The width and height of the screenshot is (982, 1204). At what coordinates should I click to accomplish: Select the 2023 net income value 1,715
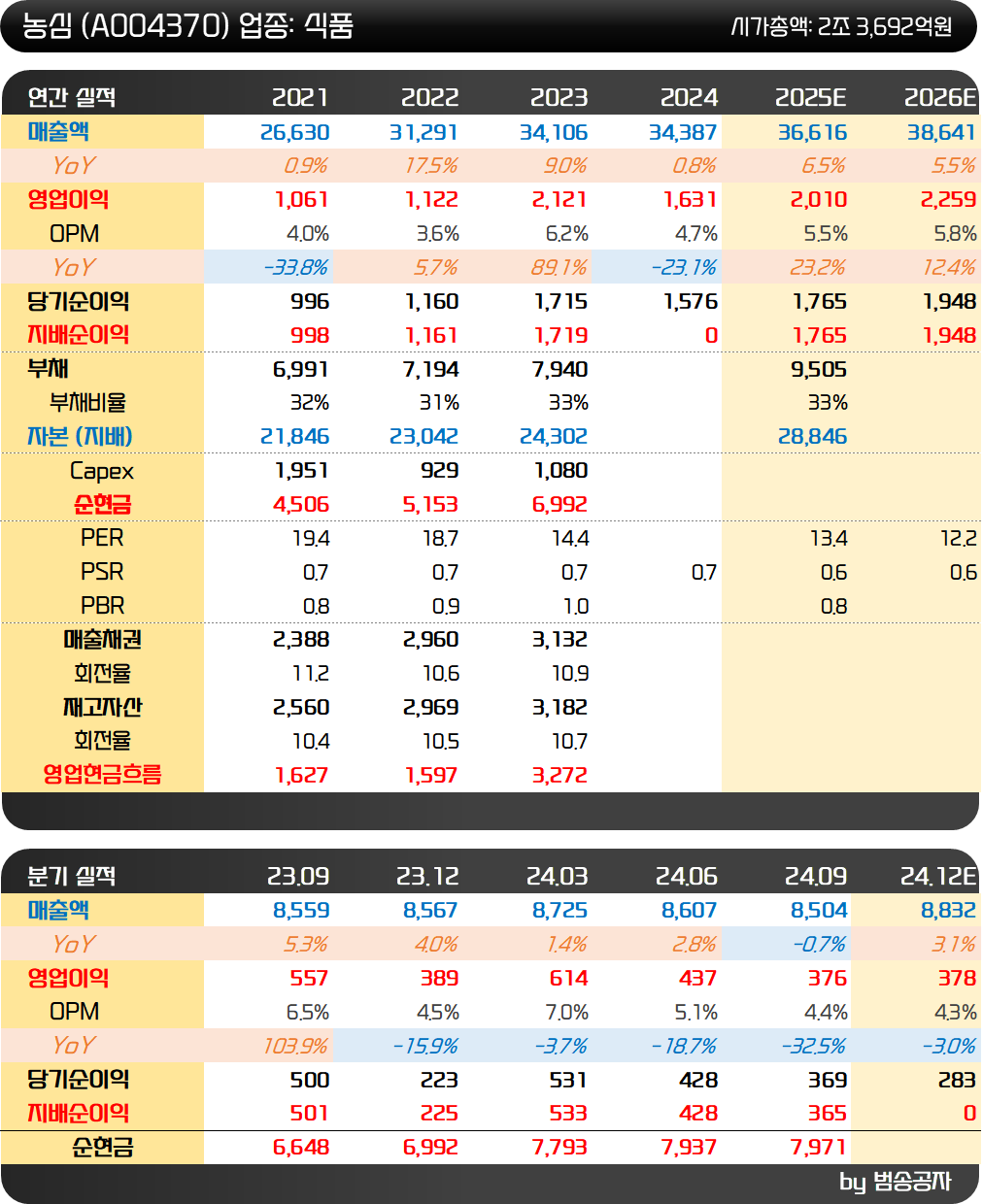pos(561,301)
